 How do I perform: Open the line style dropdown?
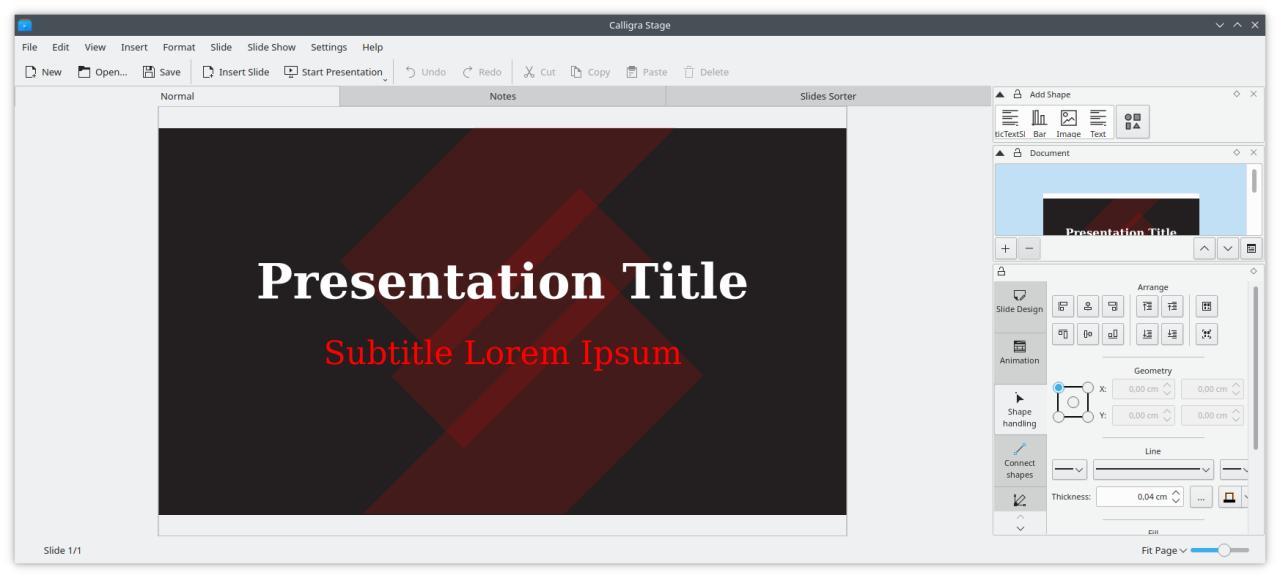point(1153,469)
